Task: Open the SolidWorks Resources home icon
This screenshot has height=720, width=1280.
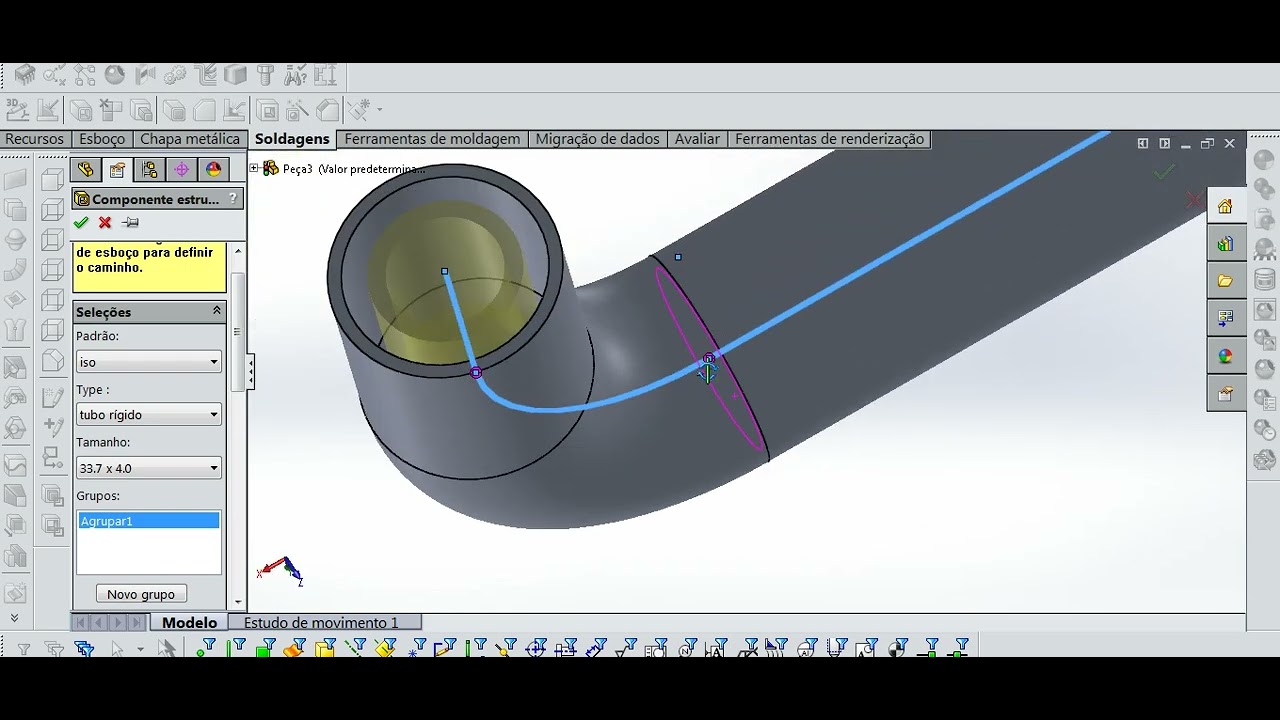Action: point(1225,207)
